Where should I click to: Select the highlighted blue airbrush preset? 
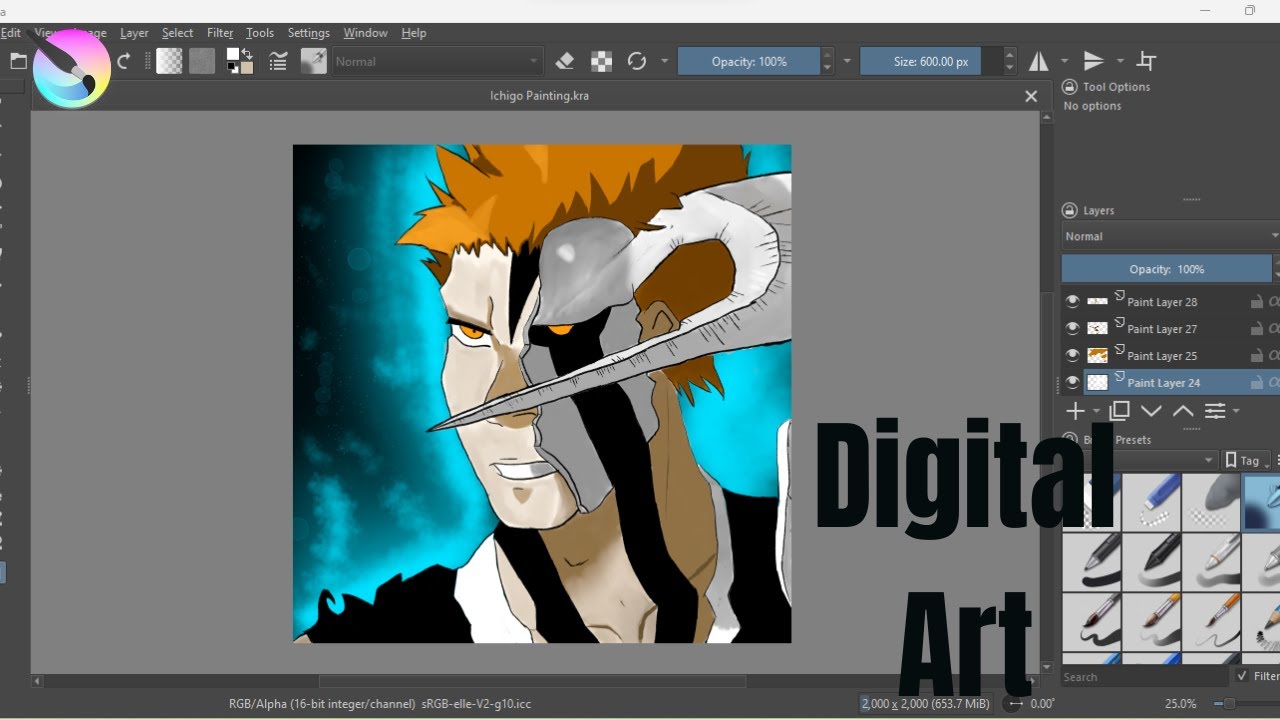click(1261, 502)
